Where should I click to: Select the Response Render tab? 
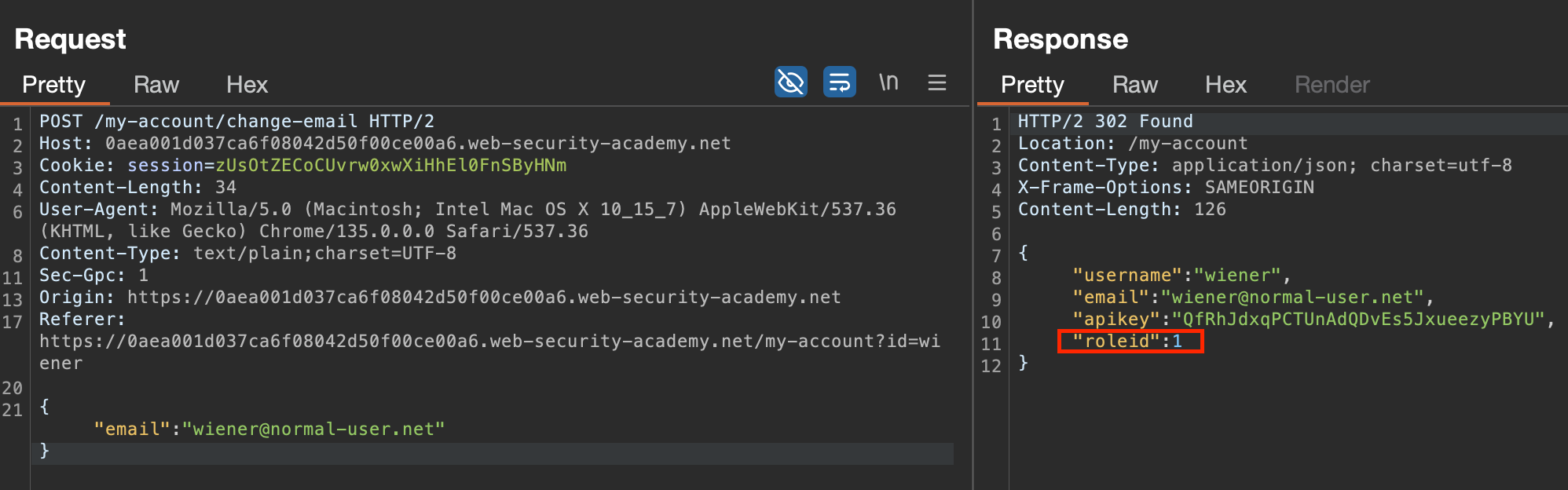click(1332, 85)
